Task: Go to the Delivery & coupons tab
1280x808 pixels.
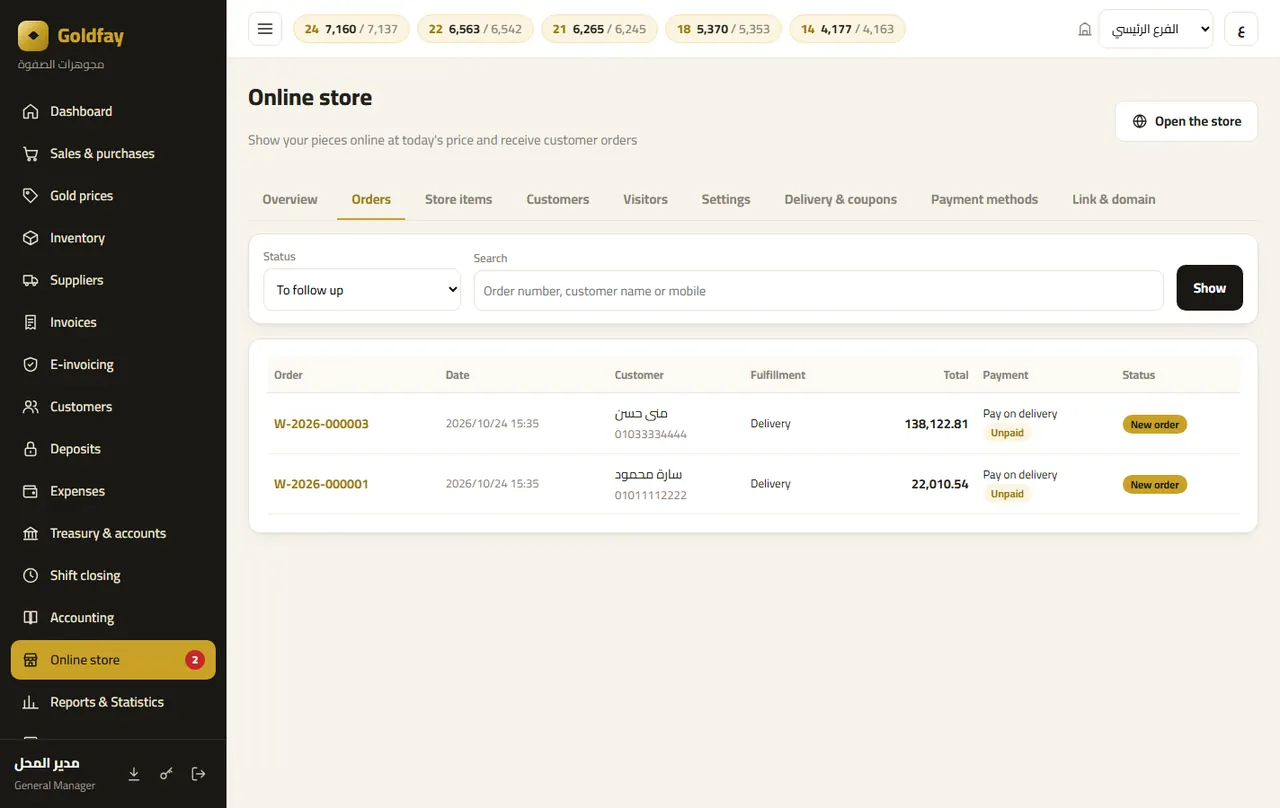Action: click(x=841, y=199)
